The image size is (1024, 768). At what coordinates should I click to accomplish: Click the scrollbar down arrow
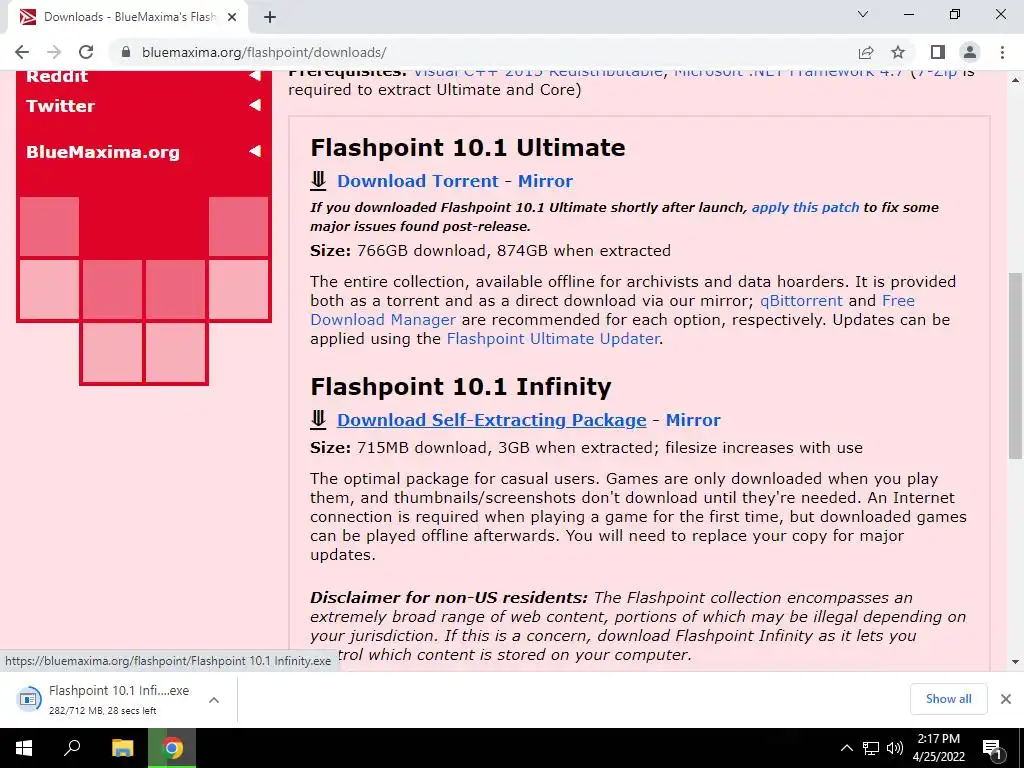1016,662
